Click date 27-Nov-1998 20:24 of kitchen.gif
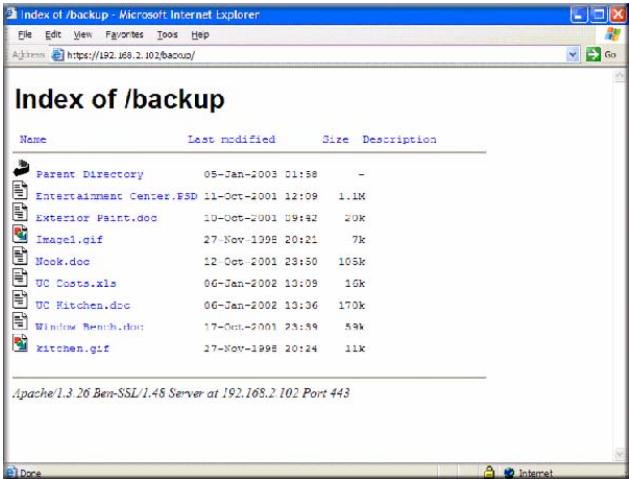 click(x=260, y=349)
